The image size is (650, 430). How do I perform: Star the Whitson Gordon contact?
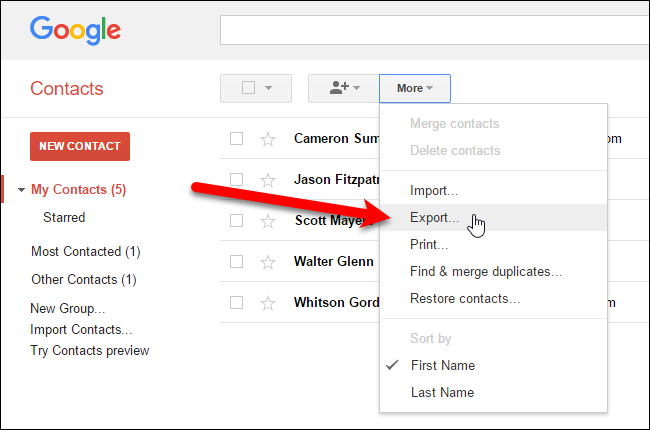(267, 303)
